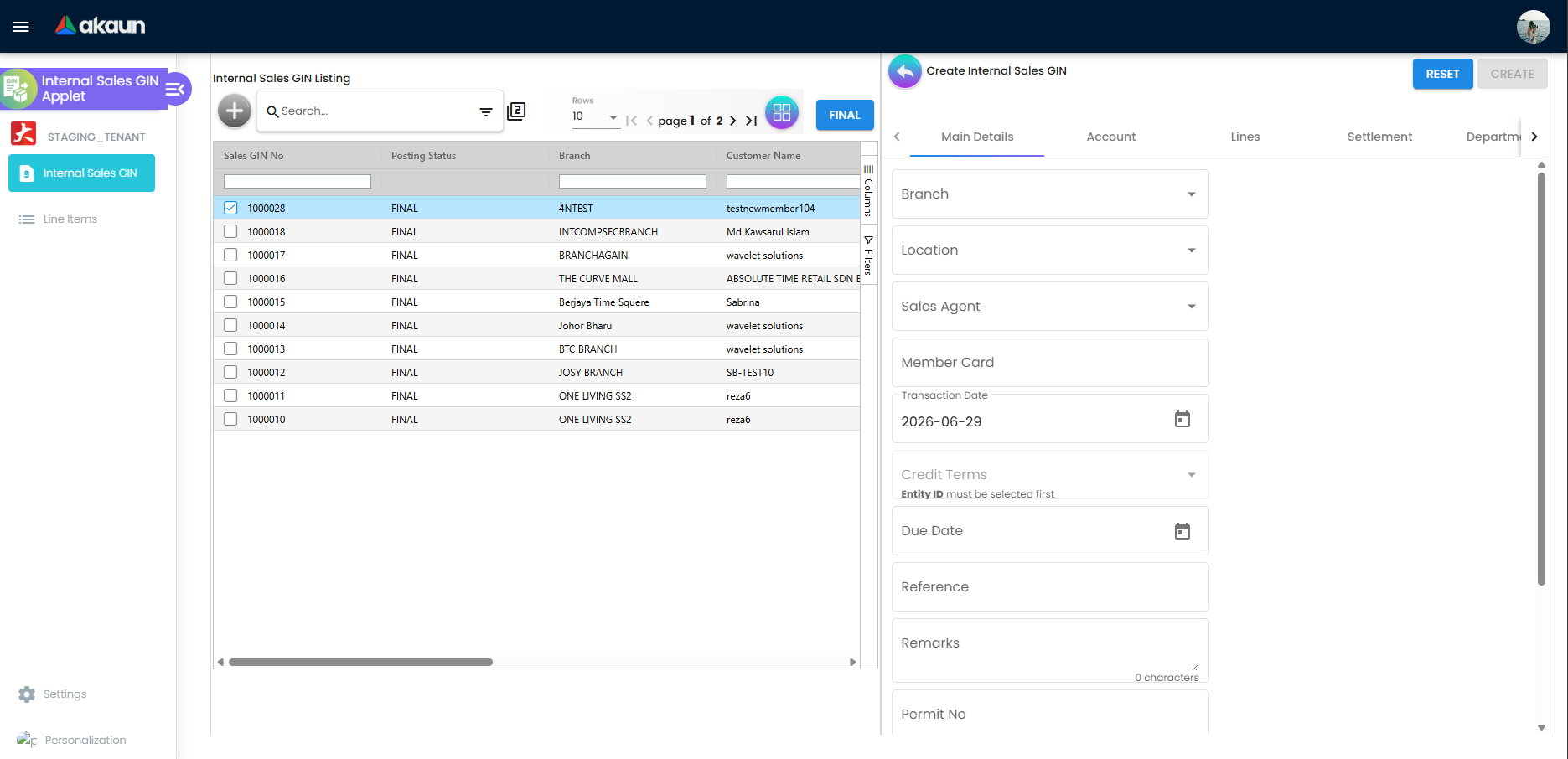1568x759 pixels.
Task: Open the Due Date calendar picker
Action: click(x=1182, y=531)
